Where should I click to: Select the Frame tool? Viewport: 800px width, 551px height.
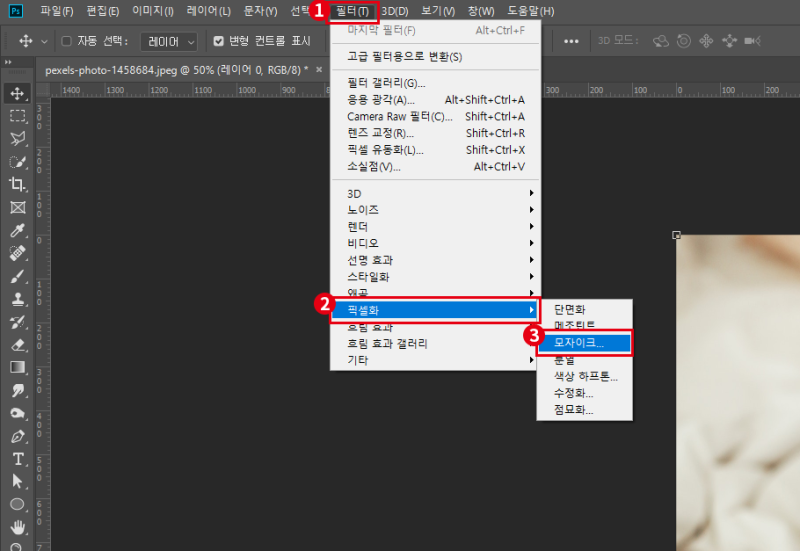tap(17, 207)
